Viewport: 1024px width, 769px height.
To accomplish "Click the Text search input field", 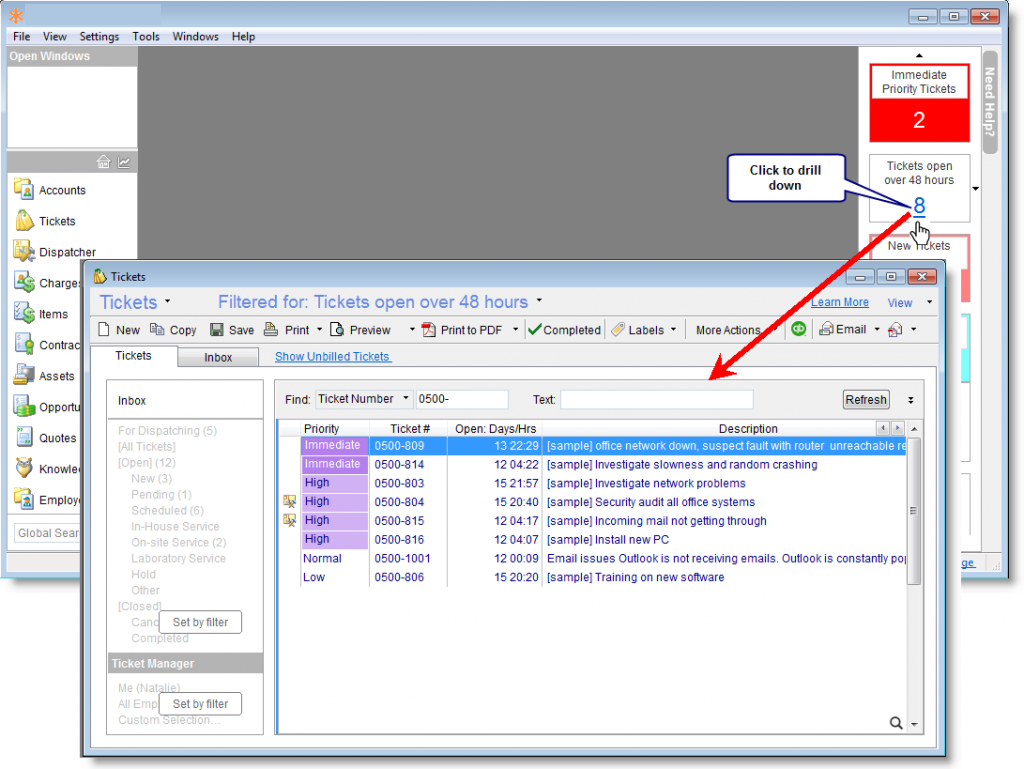I will [656, 400].
